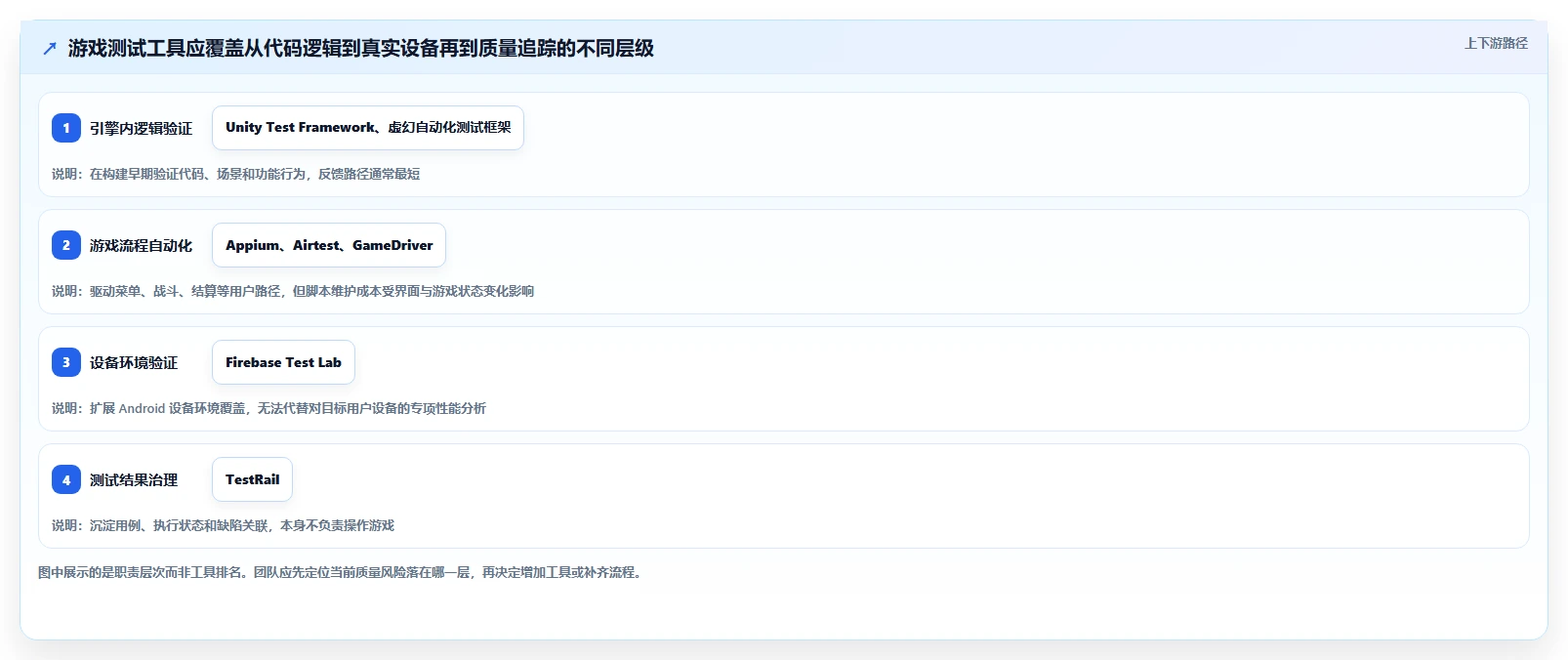Click the number 2 step badge

[66, 245]
